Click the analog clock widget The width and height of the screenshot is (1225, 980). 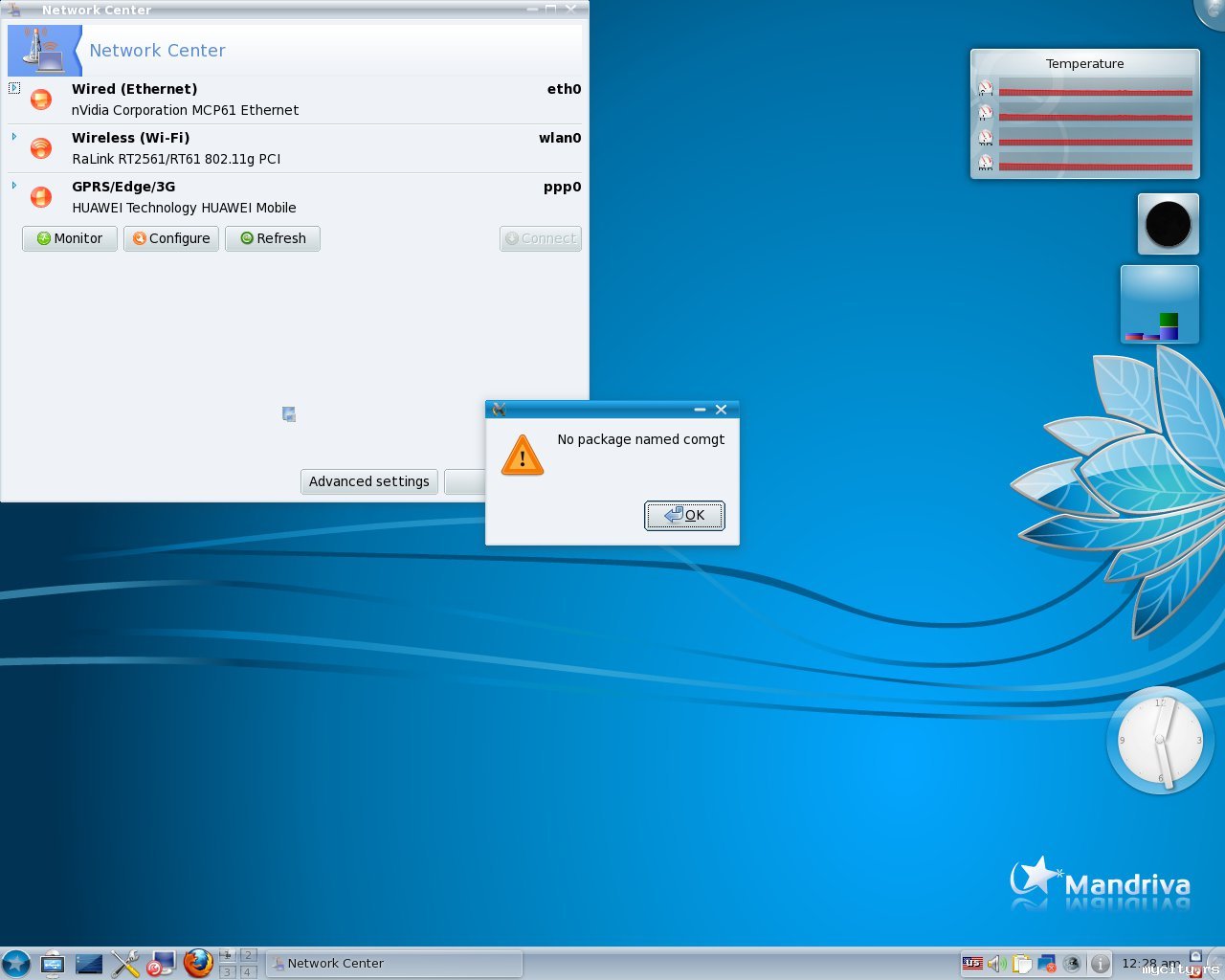pyautogui.click(x=1160, y=740)
